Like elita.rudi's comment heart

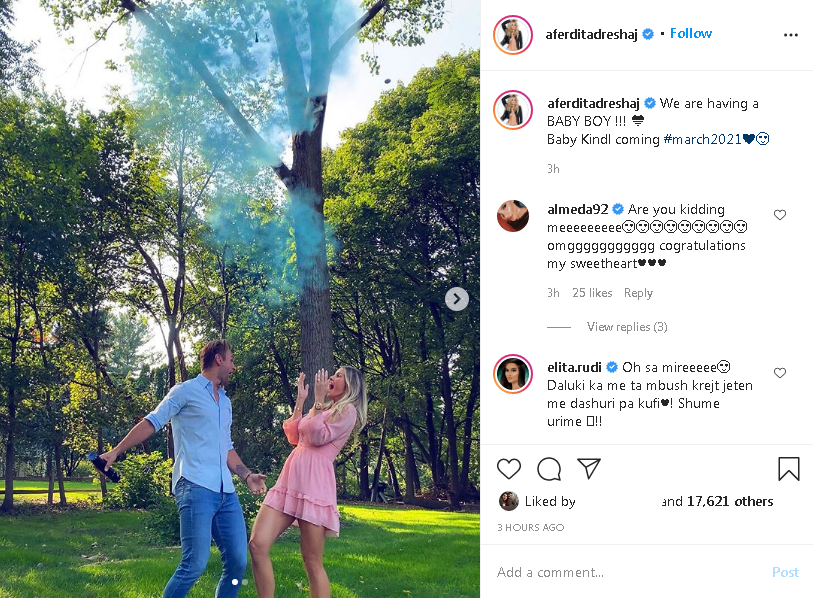pyautogui.click(x=780, y=373)
